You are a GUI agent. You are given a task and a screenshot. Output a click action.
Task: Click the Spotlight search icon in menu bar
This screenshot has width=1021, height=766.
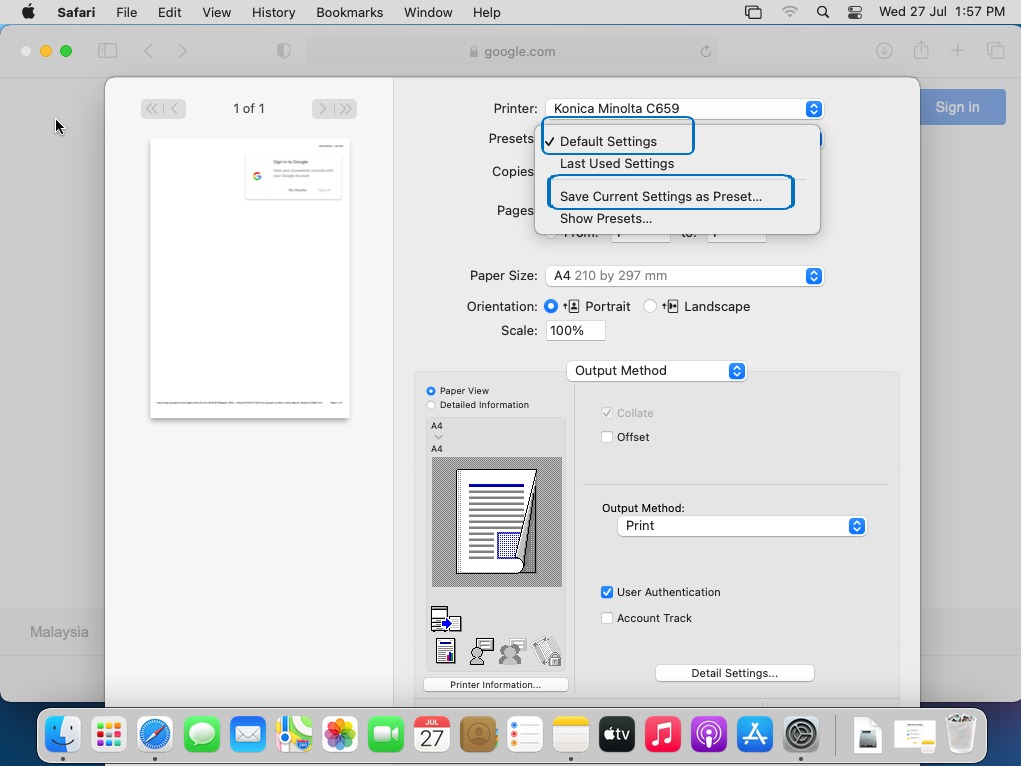pos(822,12)
